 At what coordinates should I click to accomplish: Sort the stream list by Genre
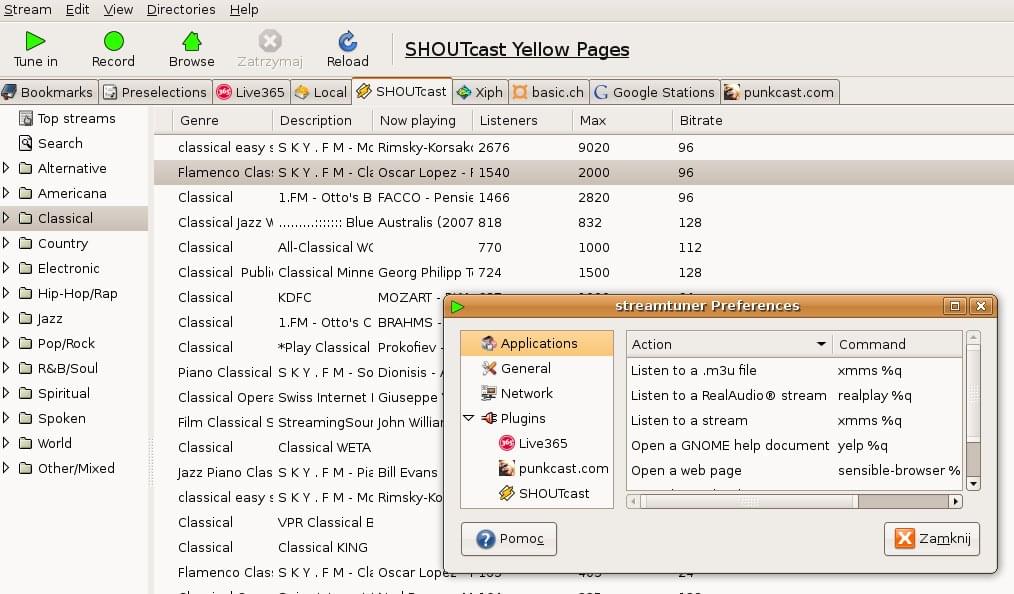[222, 121]
